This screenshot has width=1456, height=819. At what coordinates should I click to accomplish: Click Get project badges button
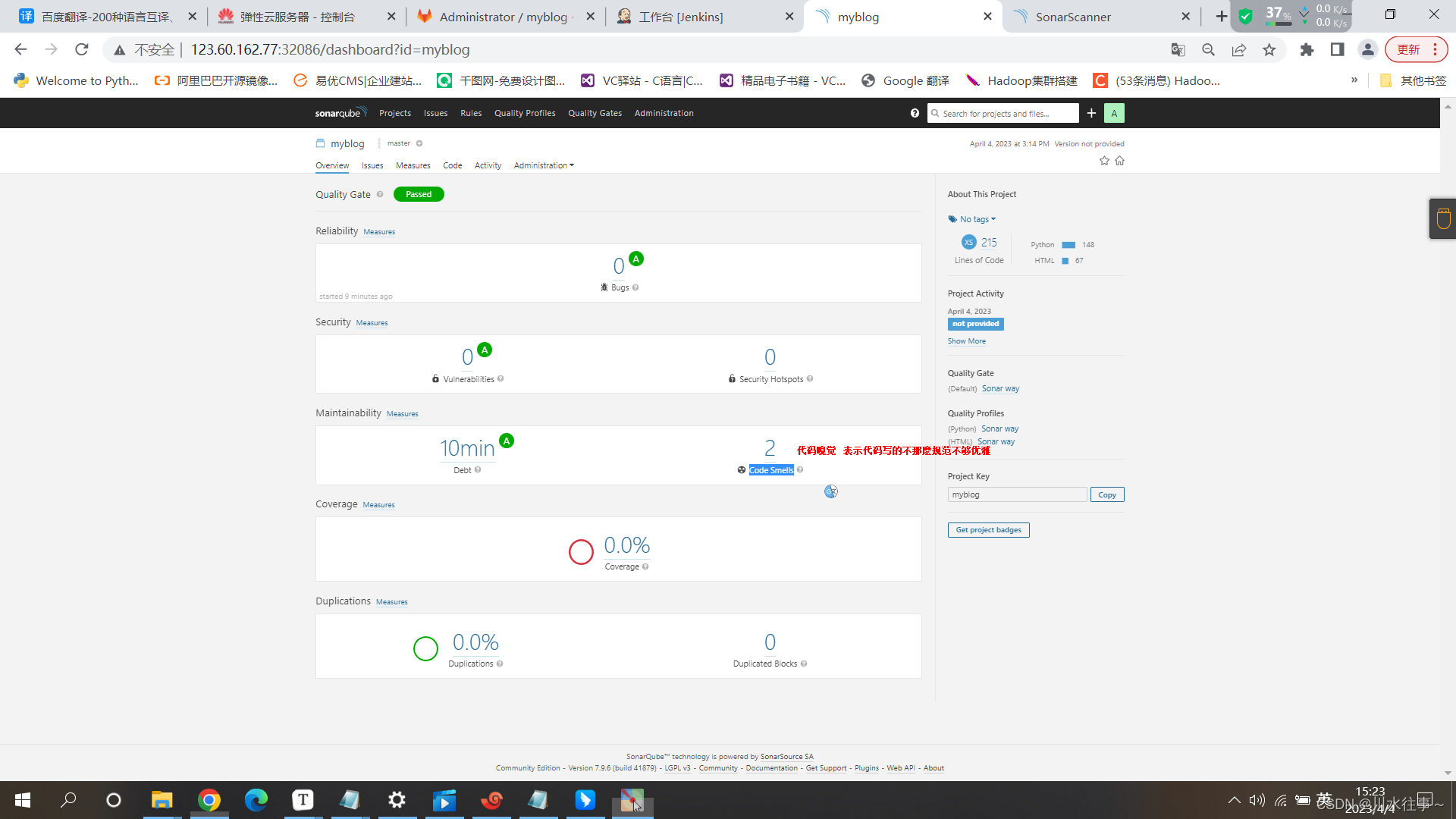988,530
